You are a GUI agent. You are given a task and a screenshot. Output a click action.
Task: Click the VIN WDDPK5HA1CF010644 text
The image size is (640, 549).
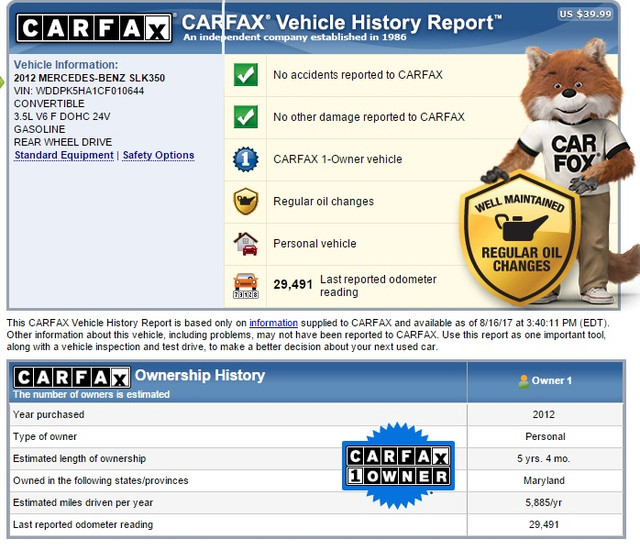click(79, 91)
